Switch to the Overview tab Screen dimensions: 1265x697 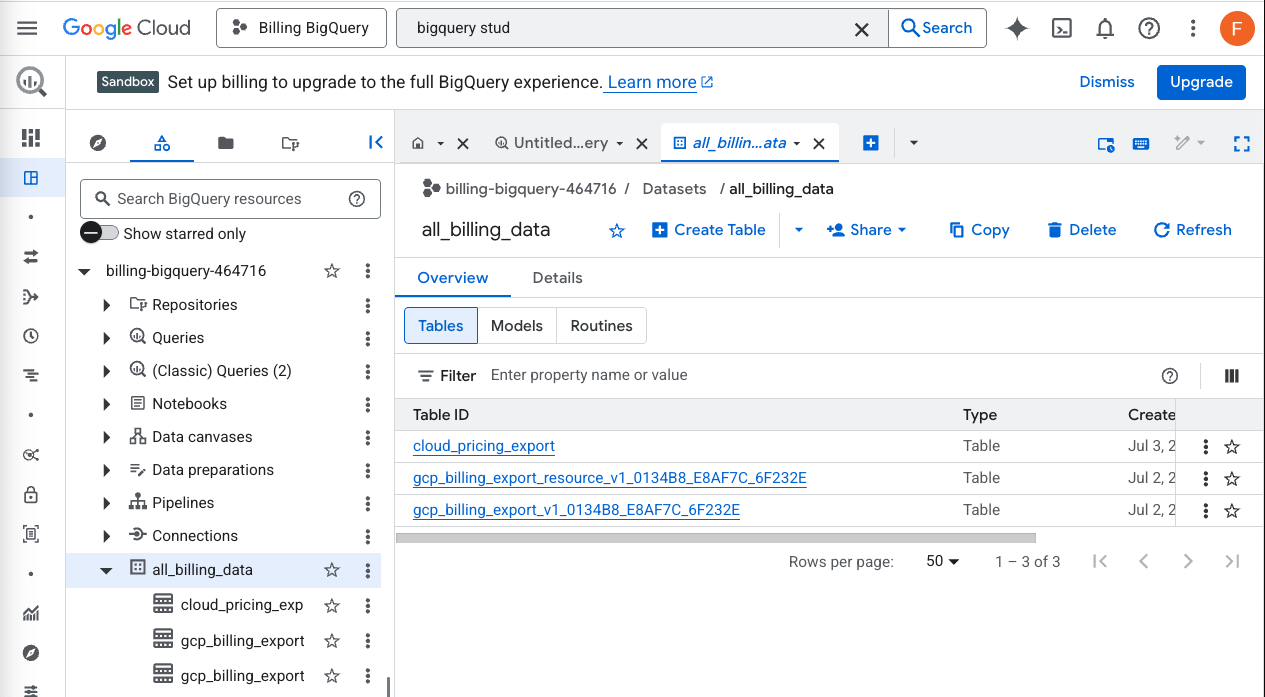453,278
